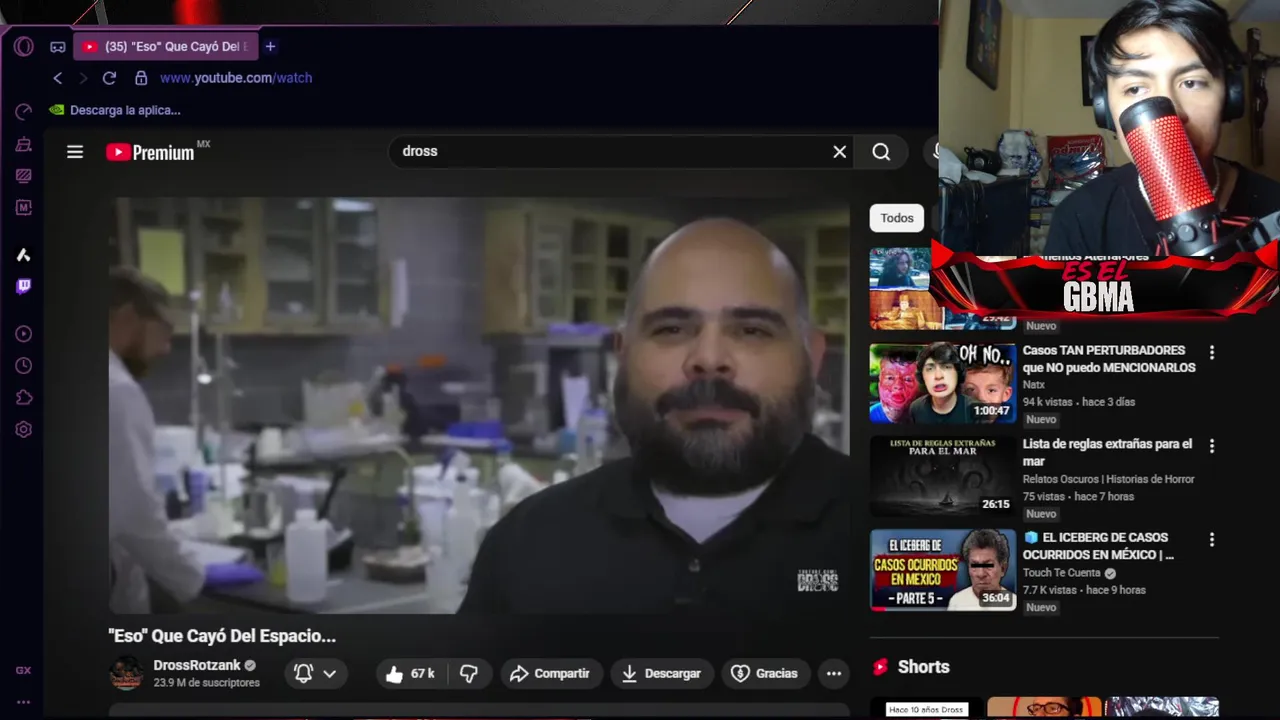Expand the notification bell dropdown
This screenshot has height=720, width=1280.
pyautogui.click(x=315, y=674)
